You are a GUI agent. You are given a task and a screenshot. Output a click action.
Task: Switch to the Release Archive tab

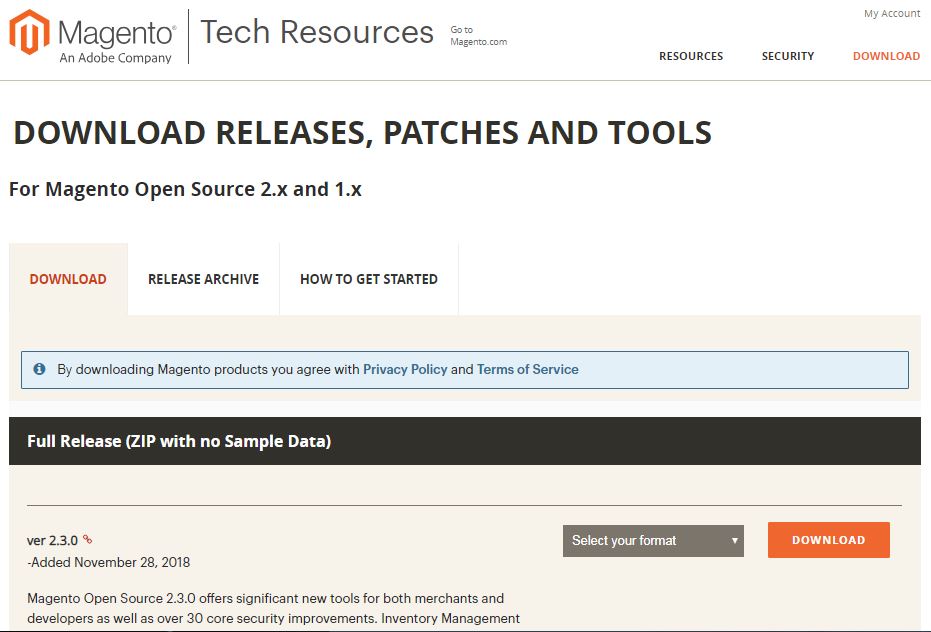click(204, 279)
